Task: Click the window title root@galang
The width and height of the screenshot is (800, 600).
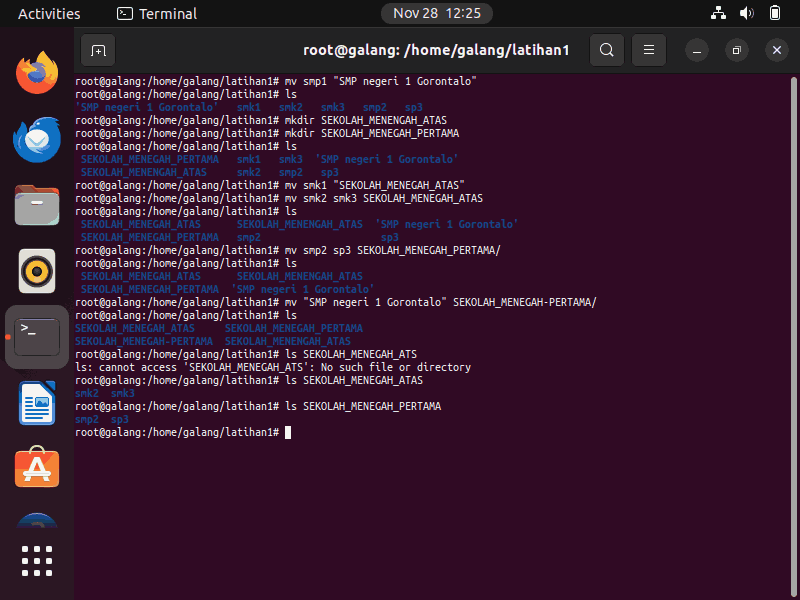Action: tap(436, 50)
